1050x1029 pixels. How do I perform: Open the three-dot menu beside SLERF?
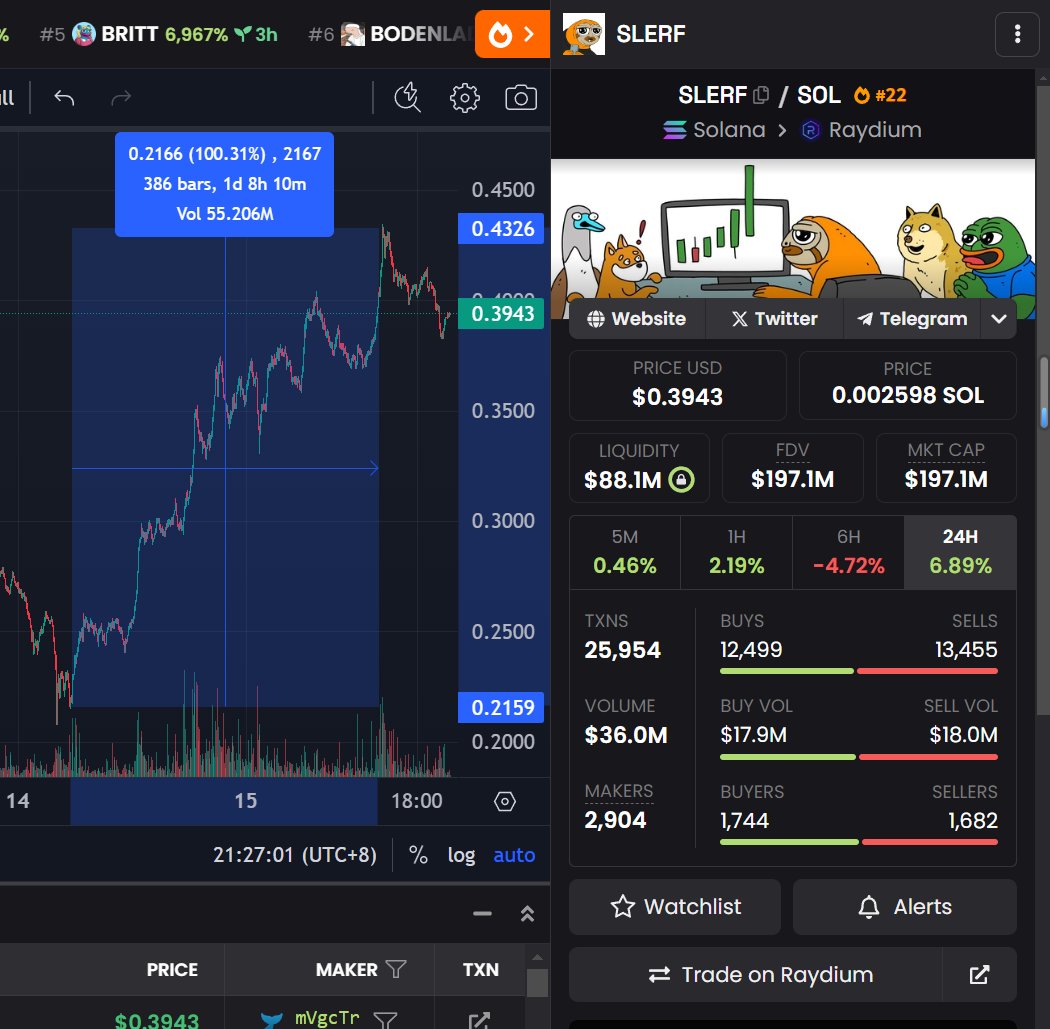(x=1017, y=34)
